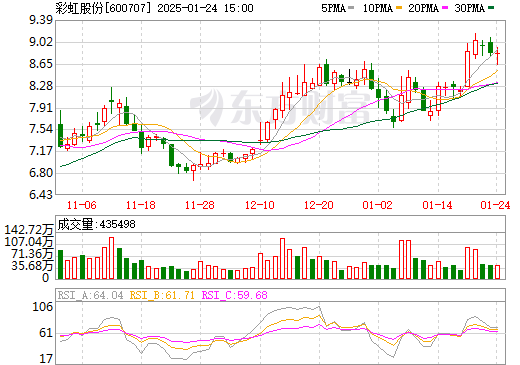
Task: Select the 01-14 date label
Action: tap(437, 205)
